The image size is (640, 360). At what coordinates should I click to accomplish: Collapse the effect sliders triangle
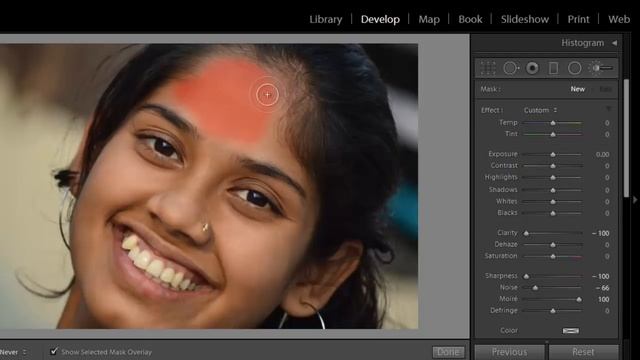tap(608, 109)
